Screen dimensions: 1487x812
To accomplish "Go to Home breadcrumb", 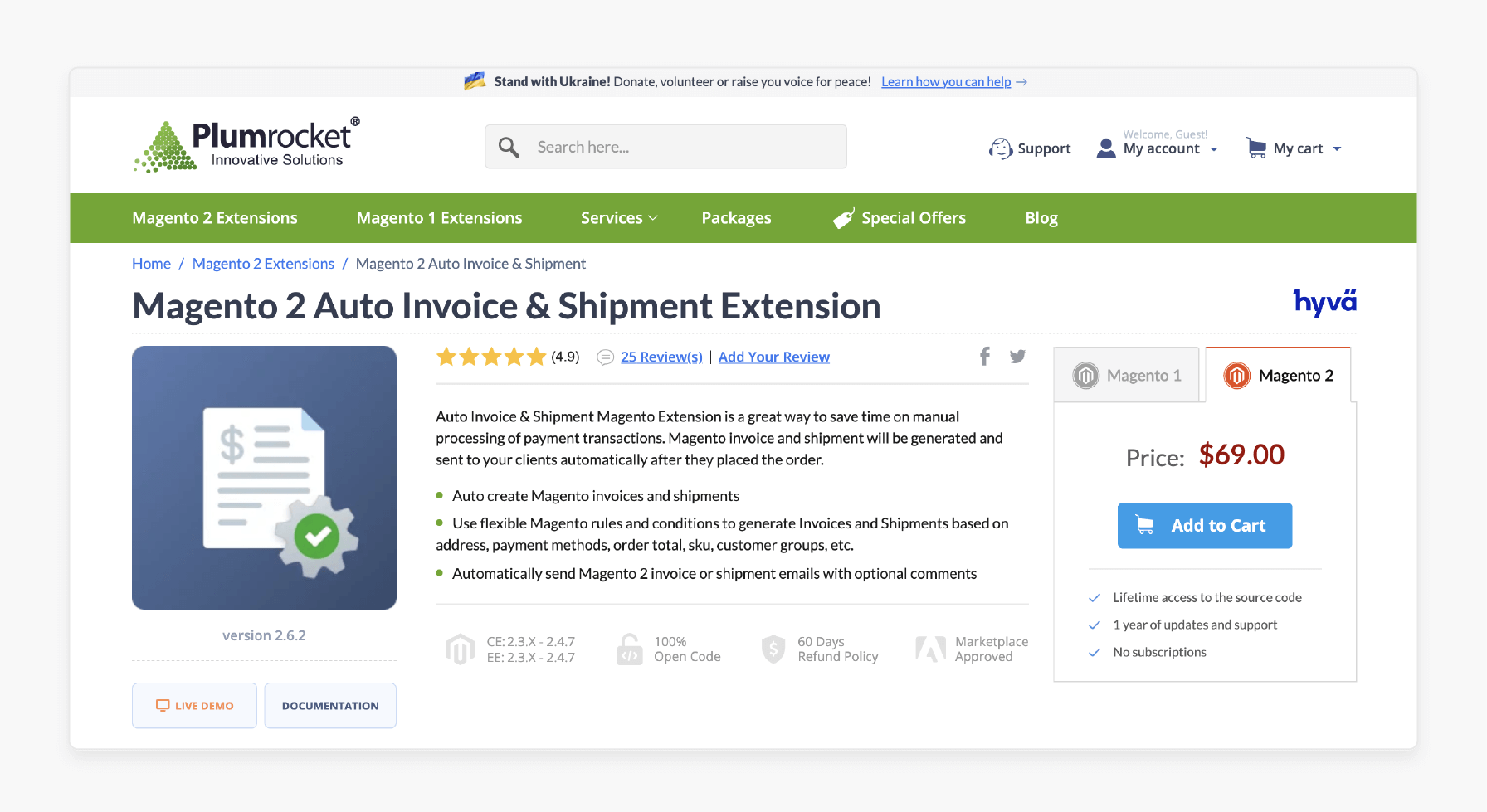I will click(151, 264).
